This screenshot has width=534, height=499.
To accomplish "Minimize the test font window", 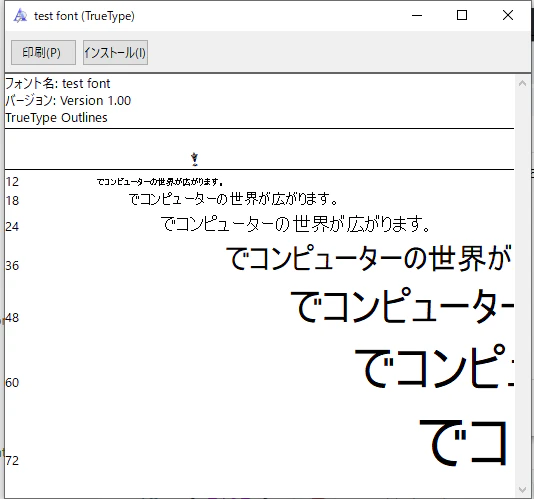I will click(x=417, y=15).
